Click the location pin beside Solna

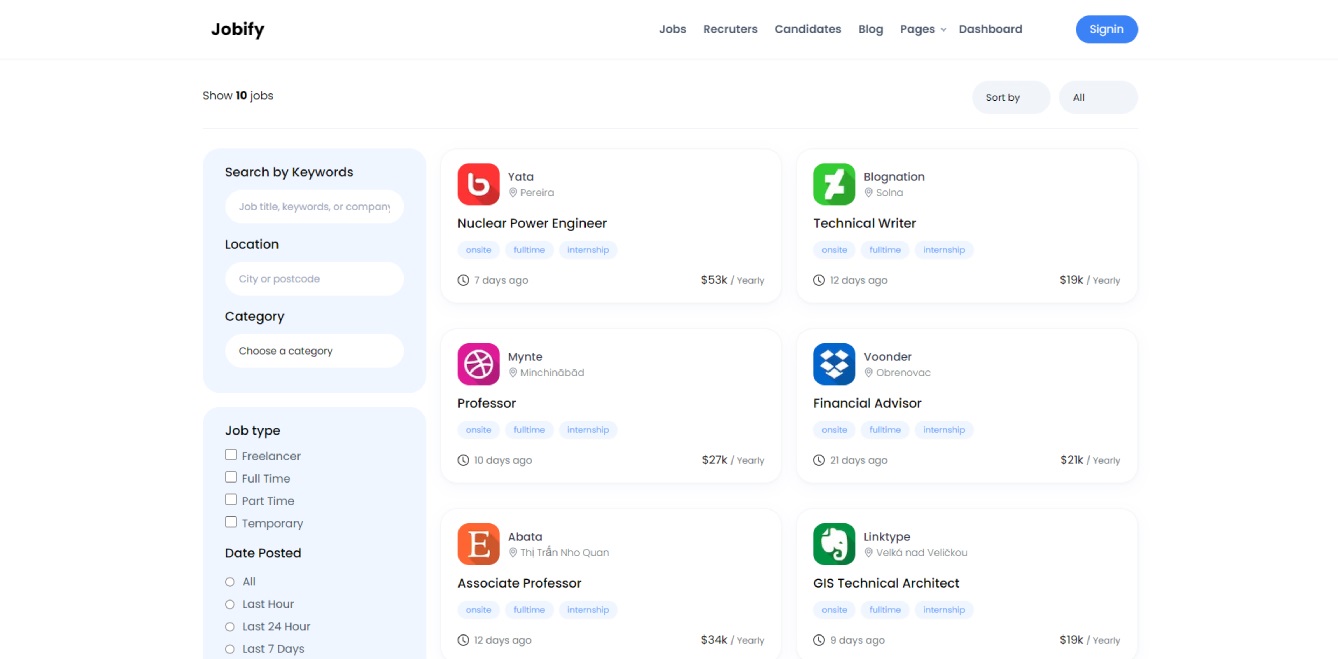[869, 193]
